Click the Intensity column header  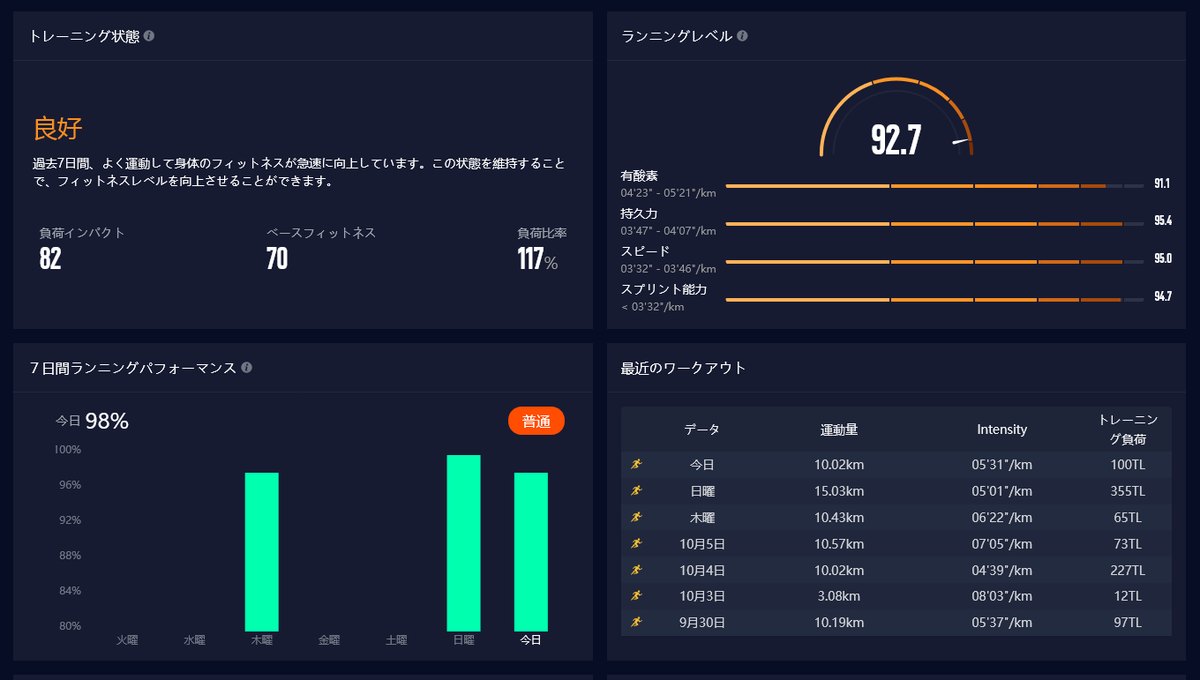(x=1002, y=429)
